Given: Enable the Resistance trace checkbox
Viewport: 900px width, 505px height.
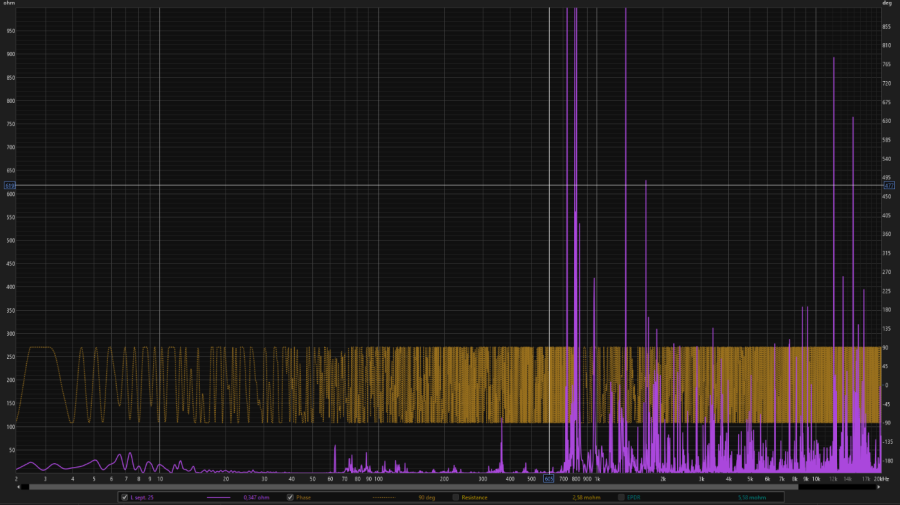Looking at the screenshot, I should point(456,498).
